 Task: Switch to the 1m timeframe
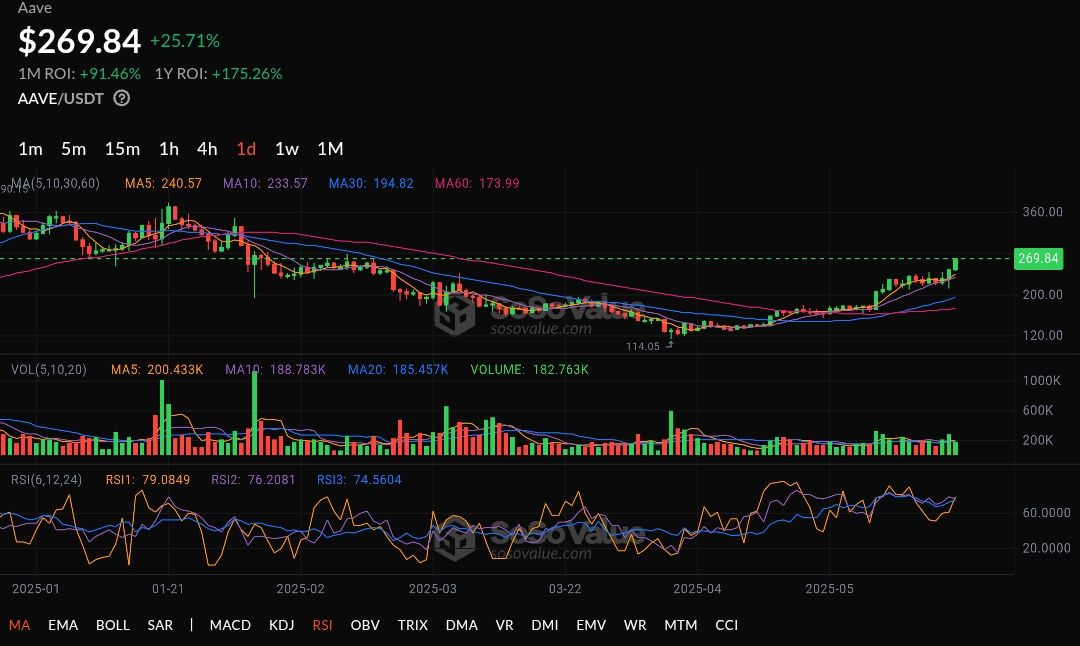click(x=30, y=149)
